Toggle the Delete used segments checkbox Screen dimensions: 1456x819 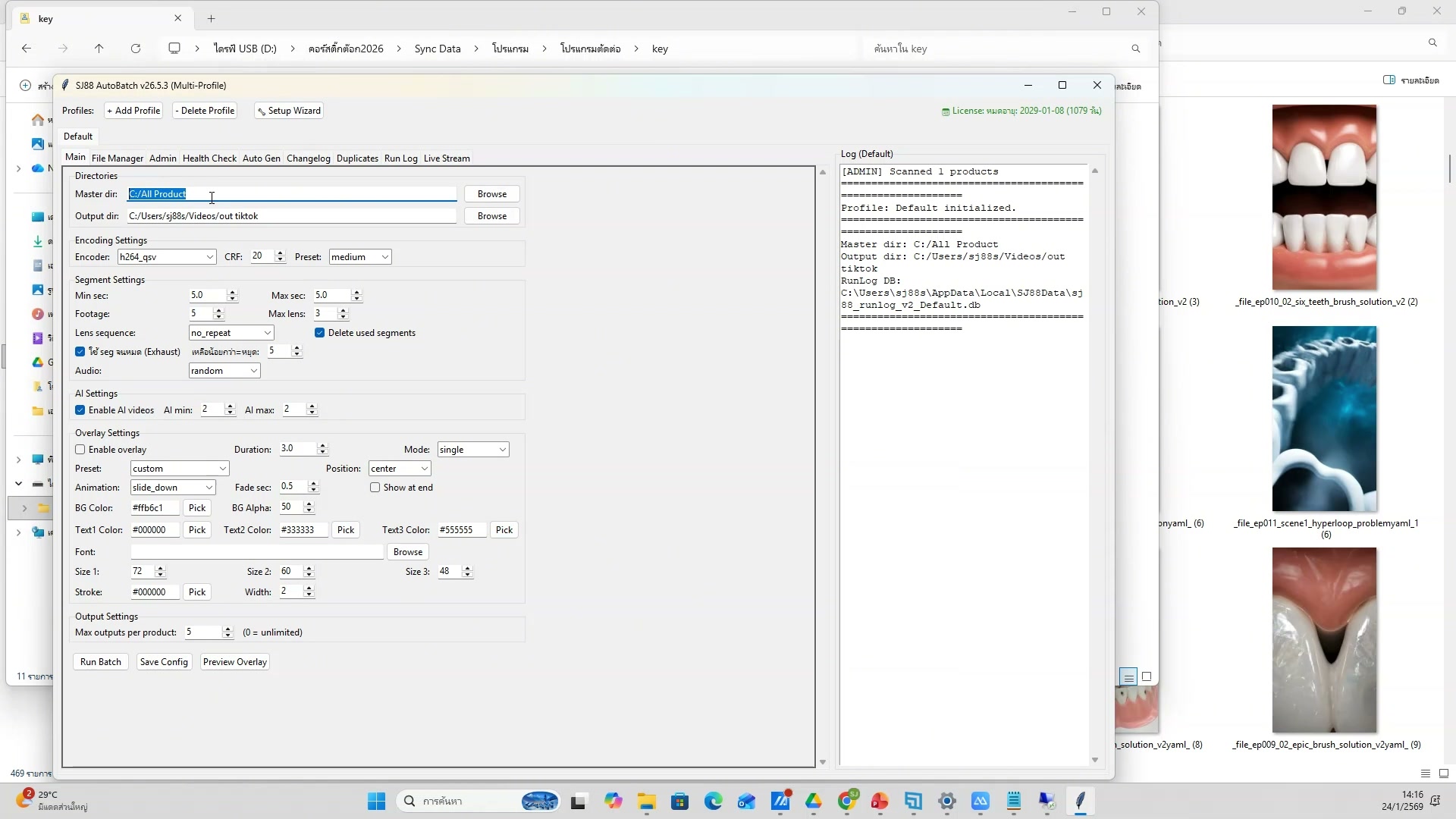pos(320,333)
